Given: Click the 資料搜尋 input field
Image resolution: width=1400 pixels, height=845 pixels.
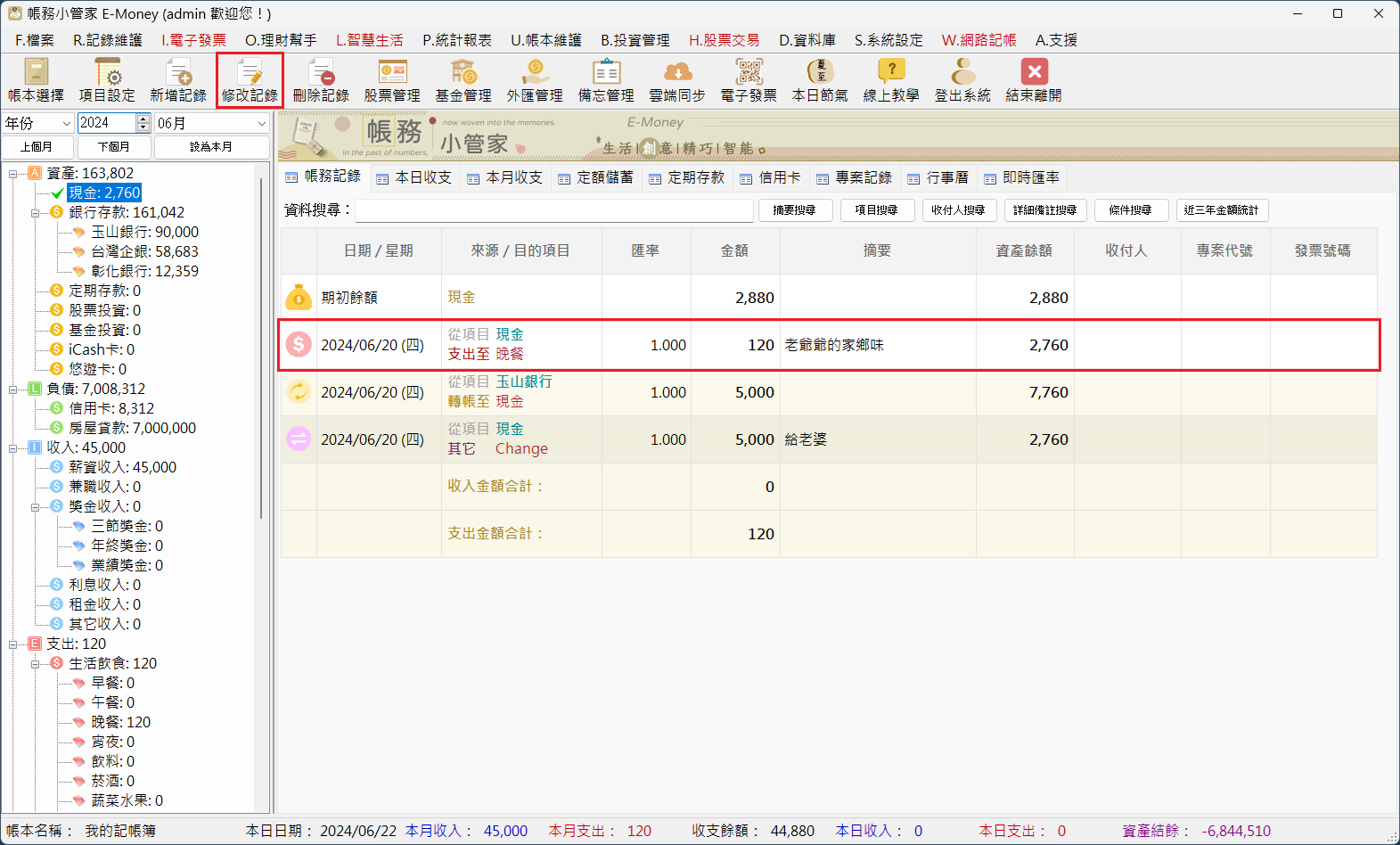Looking at the screenshot, I should click(554, 210).
